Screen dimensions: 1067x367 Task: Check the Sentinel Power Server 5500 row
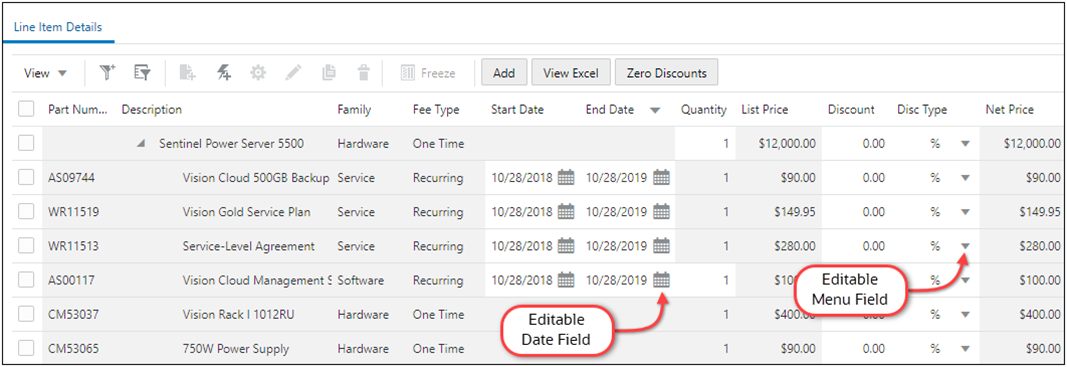(x=26, y=144)
